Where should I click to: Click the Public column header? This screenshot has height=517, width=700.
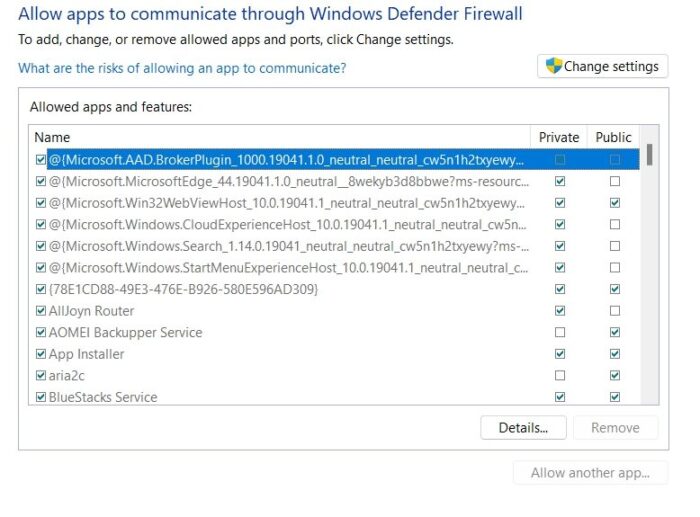(614, 137)
